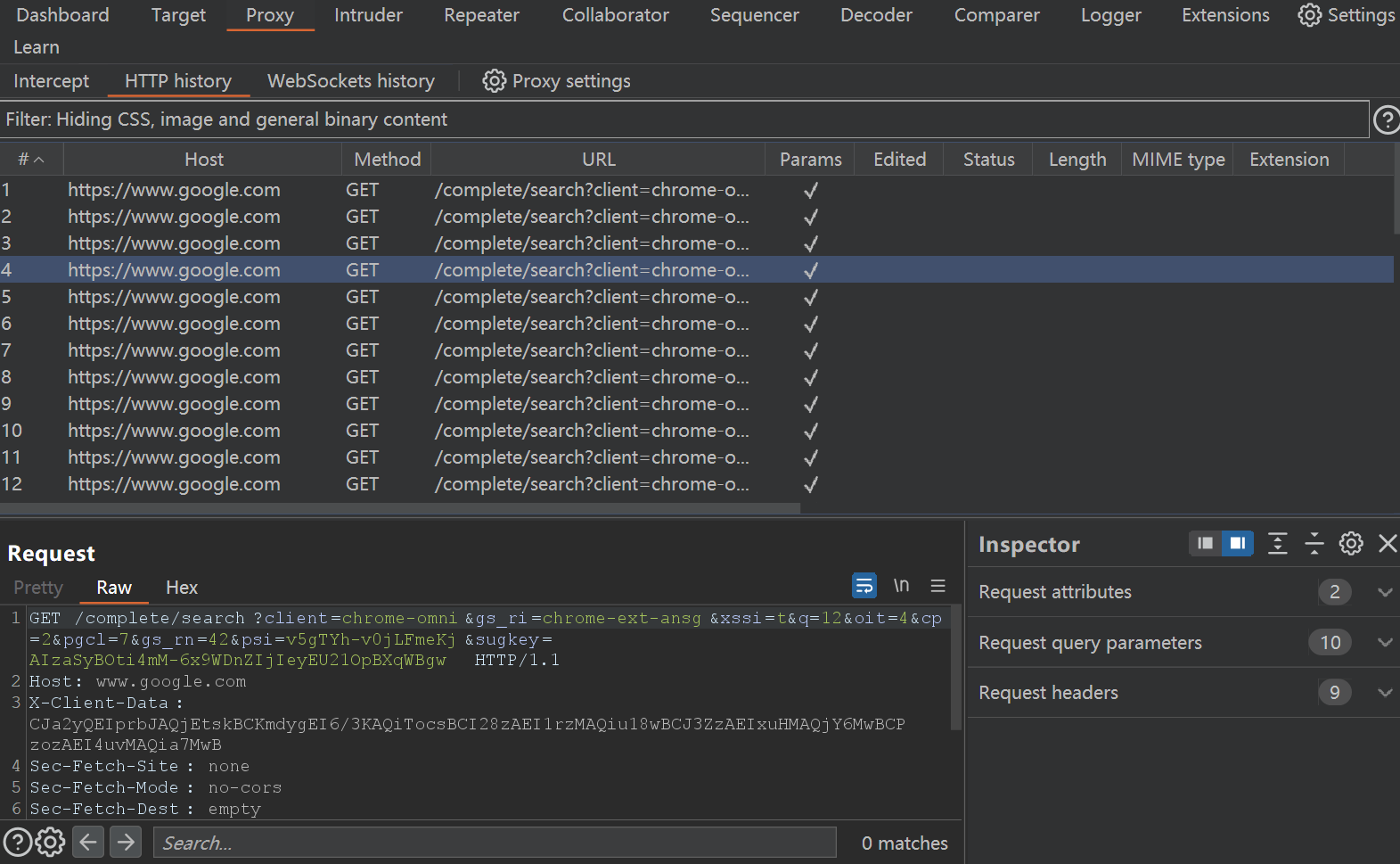Expand Request attributes section
The height and width of the screenshot is (864, 1400).
tap(1384, 592)
